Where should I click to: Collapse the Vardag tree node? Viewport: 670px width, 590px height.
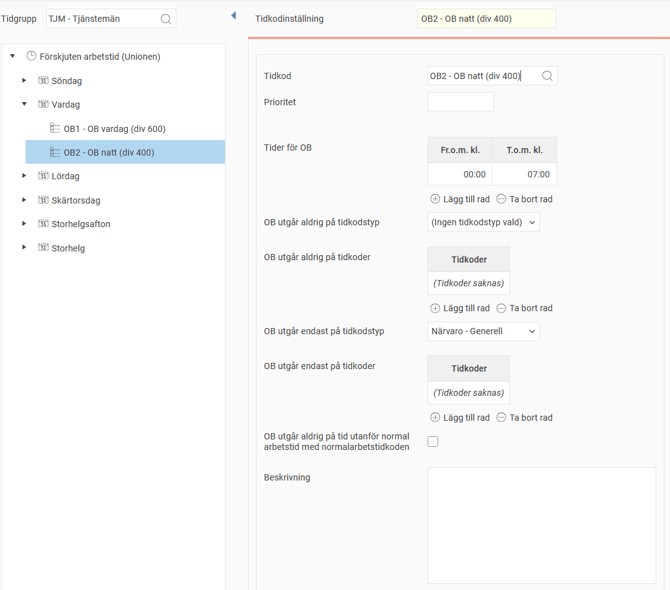click(25, 104)
